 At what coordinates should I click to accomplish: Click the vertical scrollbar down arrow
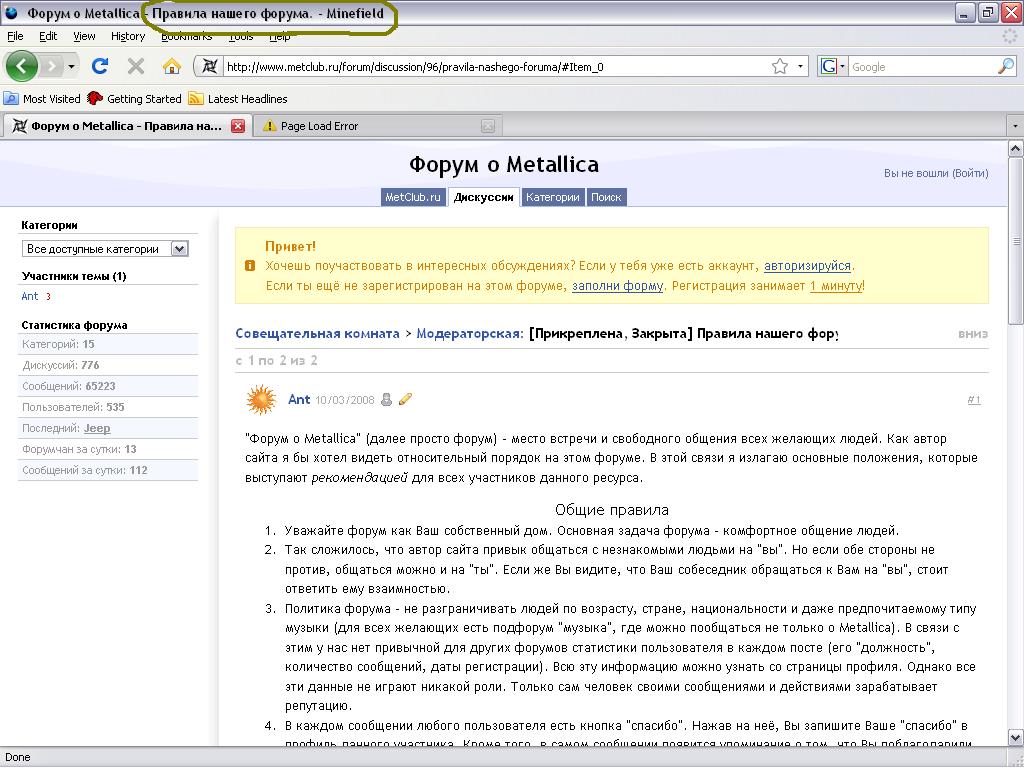1015,739
